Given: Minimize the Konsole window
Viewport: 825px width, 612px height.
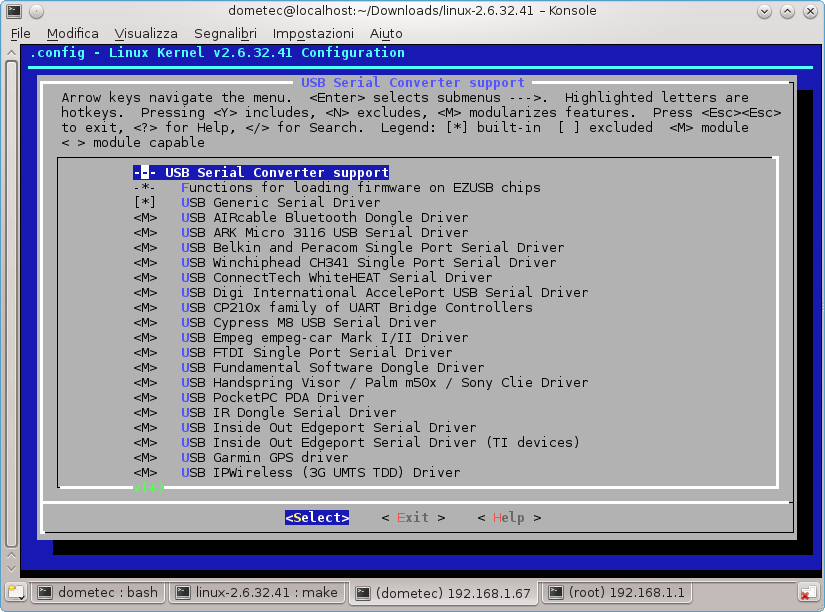Looking at the screenshot, I should (x=765, y=11).
